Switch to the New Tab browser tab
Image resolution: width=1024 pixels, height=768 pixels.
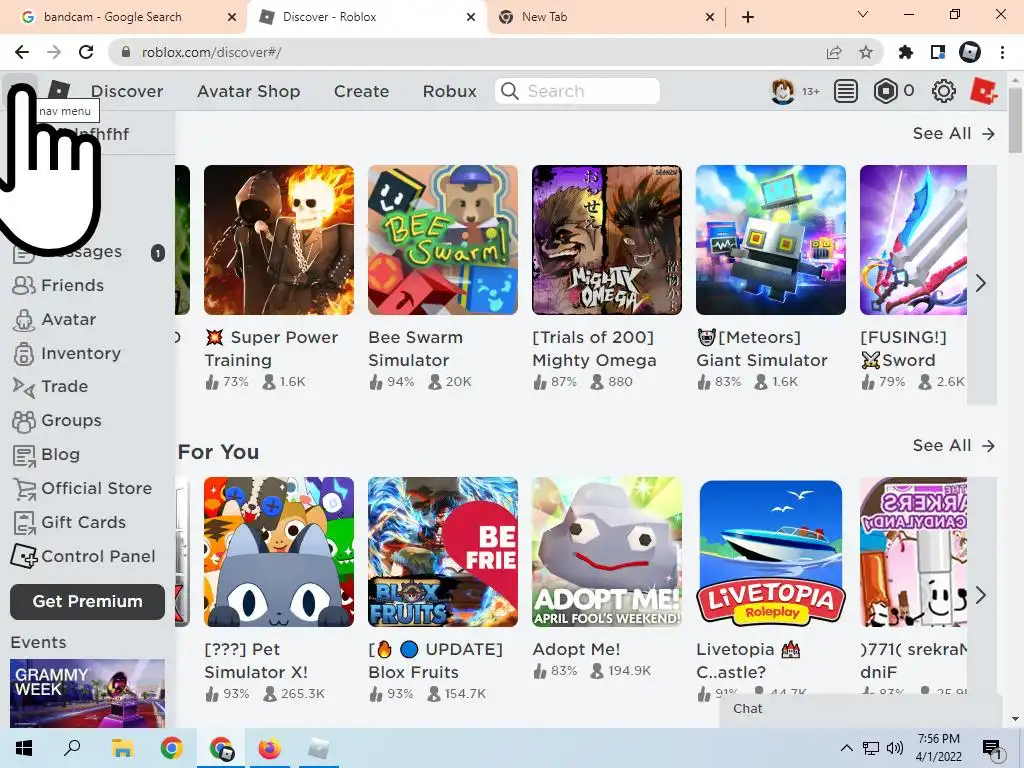544,17
